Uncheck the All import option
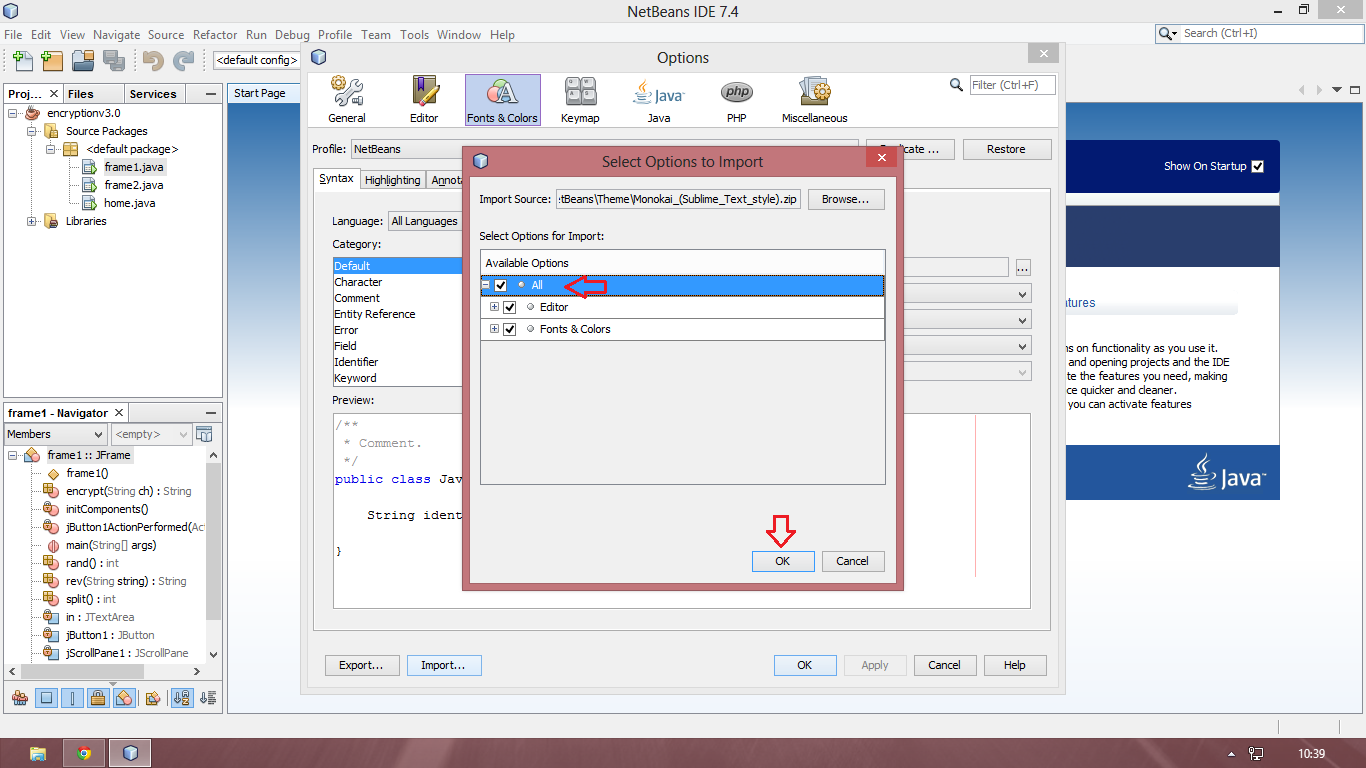This screenshot has width=1366, height=768. [501, 285]
